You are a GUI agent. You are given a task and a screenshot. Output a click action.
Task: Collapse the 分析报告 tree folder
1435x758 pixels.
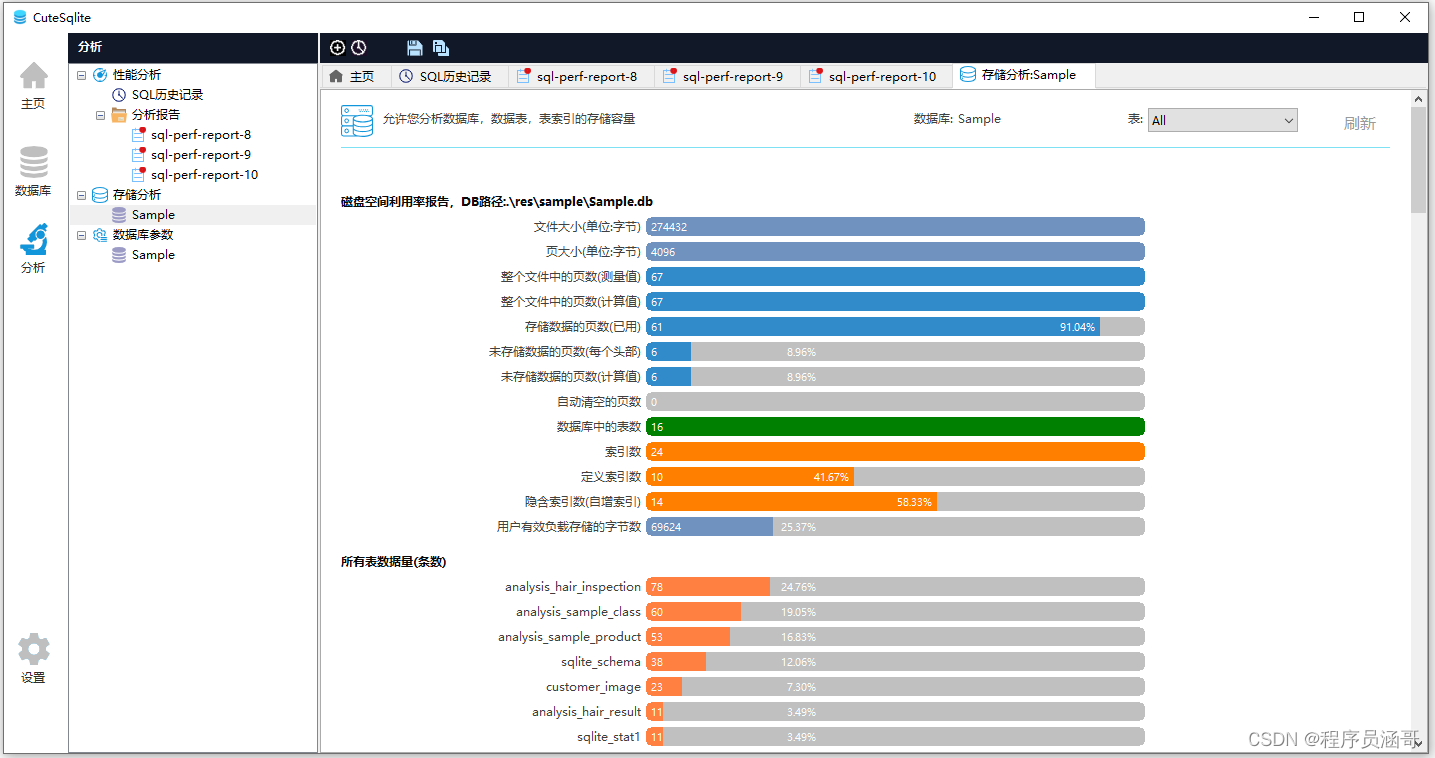click(x=100, y=115)
